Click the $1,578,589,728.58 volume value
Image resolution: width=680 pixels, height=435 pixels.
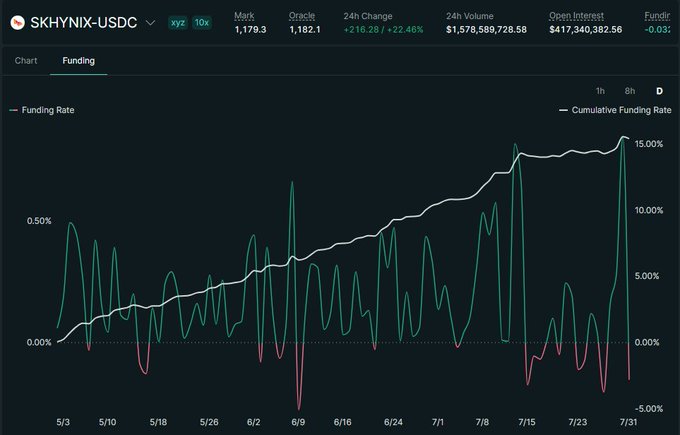point(486,29)
